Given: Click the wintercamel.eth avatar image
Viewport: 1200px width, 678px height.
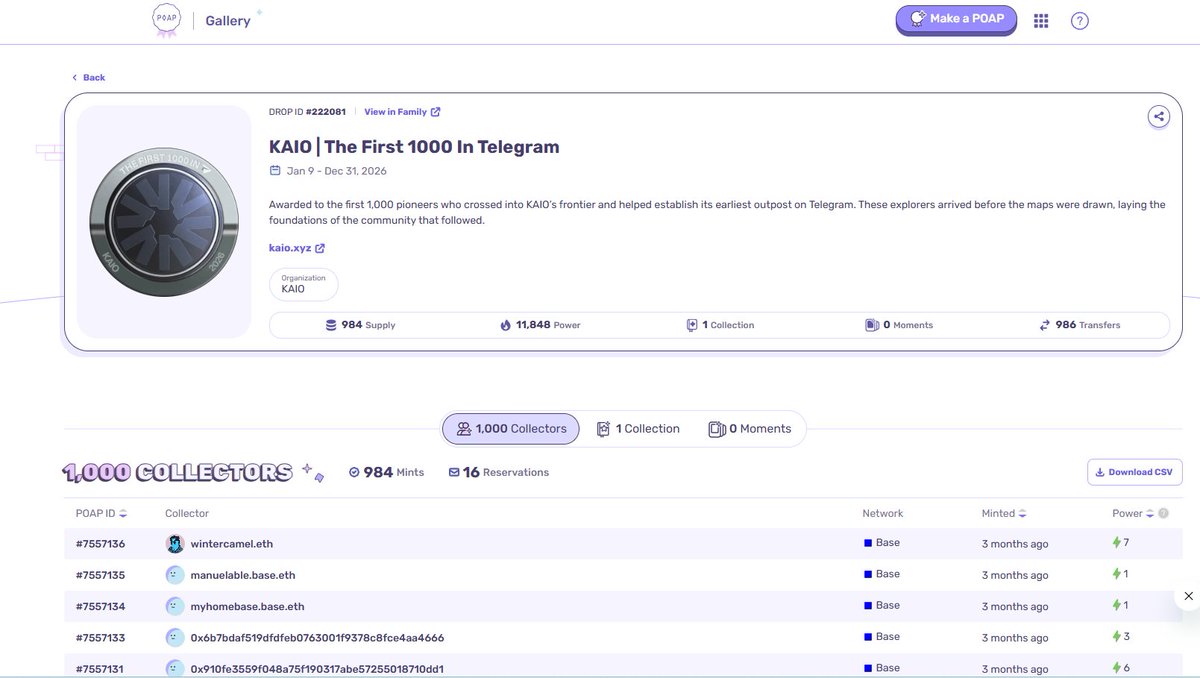Looking at the screenshot, I should tap(175, 544).
